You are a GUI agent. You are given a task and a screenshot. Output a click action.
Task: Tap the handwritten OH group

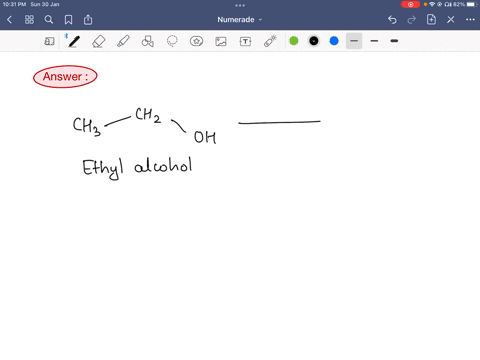pyautogui.click(x=205, y=137)
